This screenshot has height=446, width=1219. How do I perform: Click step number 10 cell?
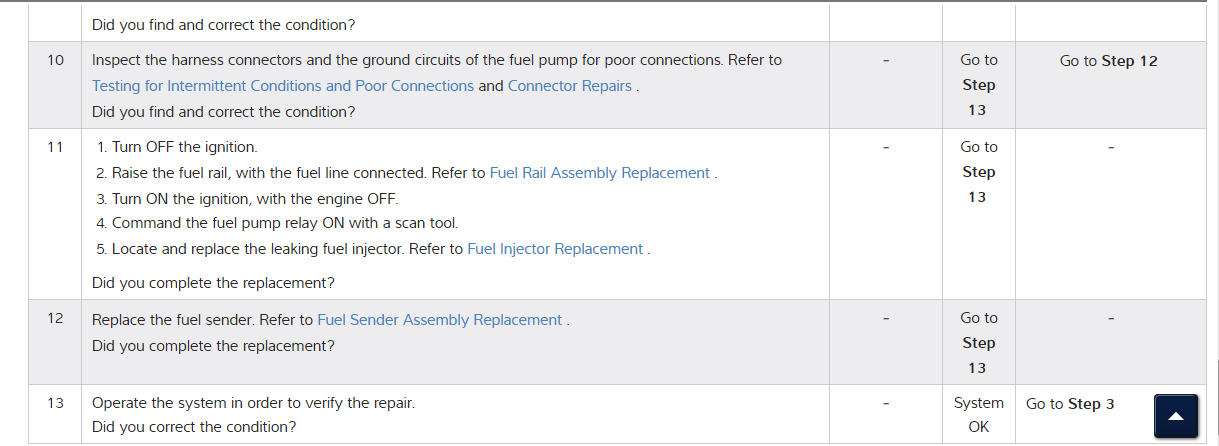56,61
